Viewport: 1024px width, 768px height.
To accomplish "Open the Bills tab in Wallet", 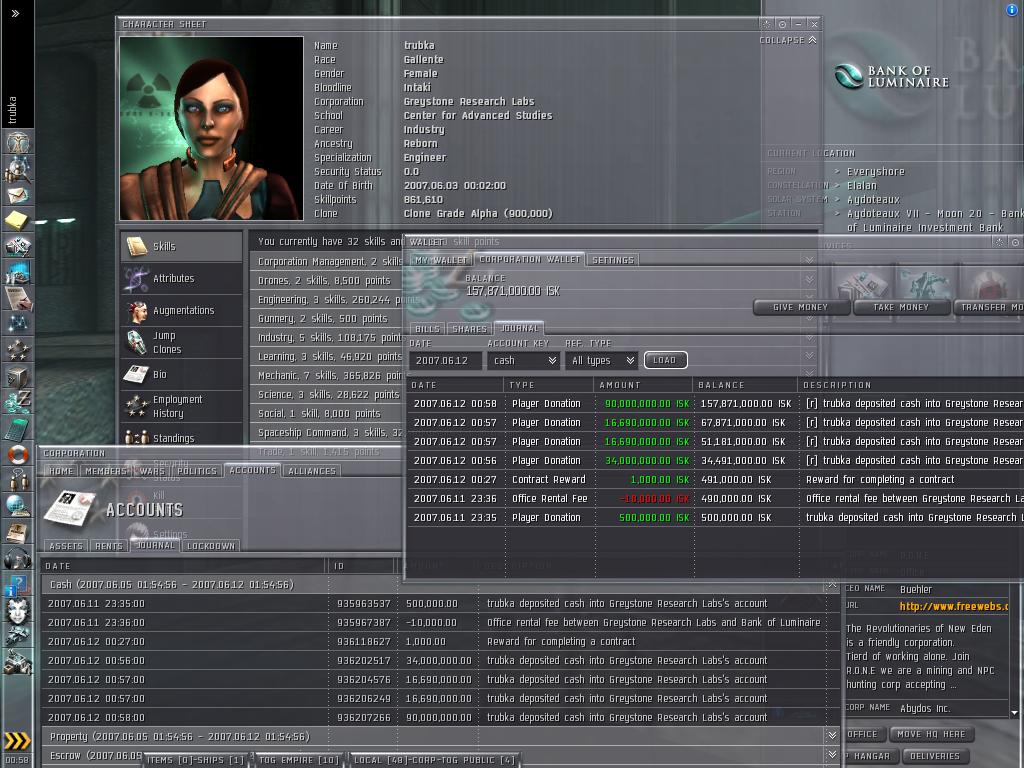I will pos(427,328).
